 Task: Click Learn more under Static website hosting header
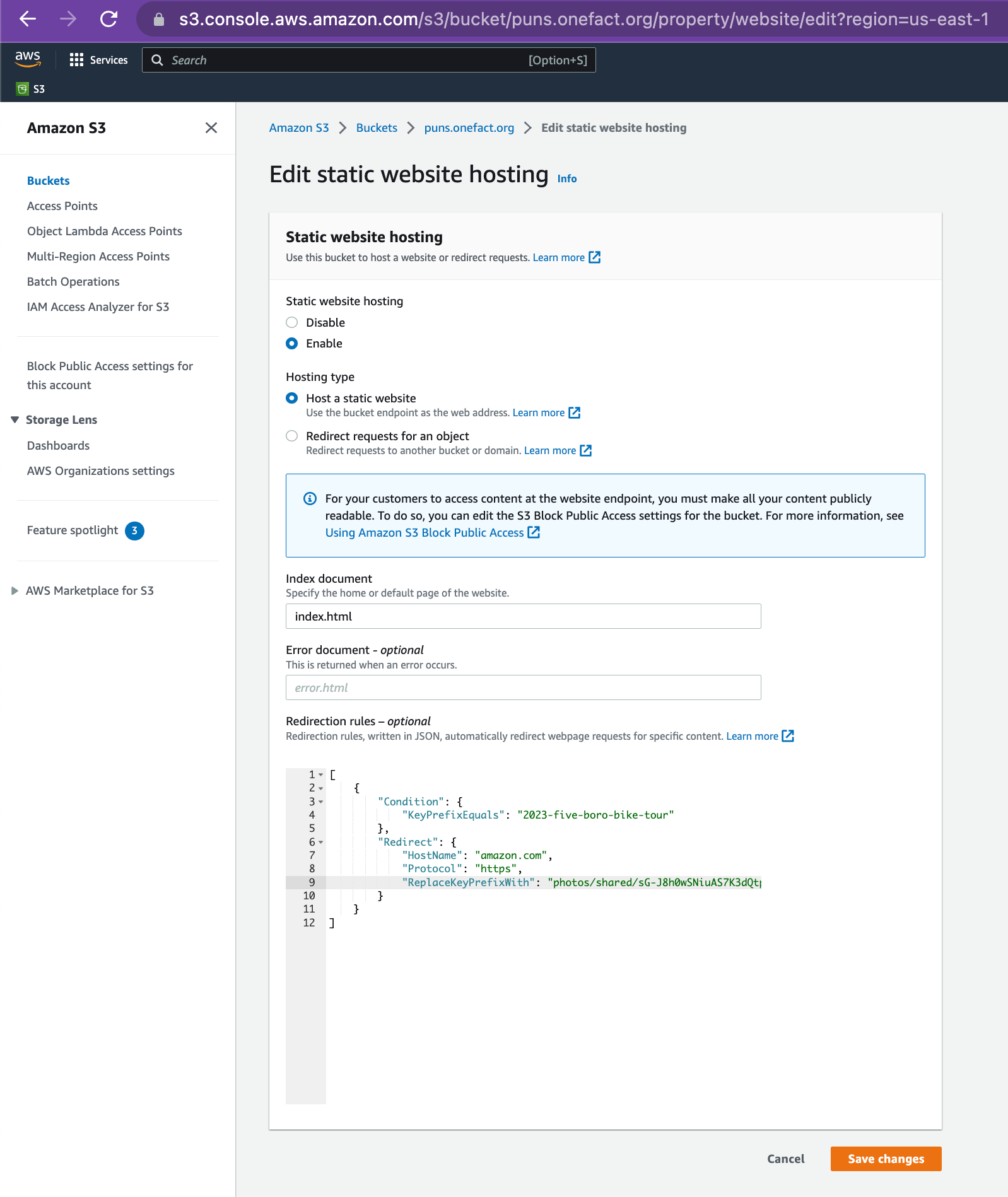point(566,257)
